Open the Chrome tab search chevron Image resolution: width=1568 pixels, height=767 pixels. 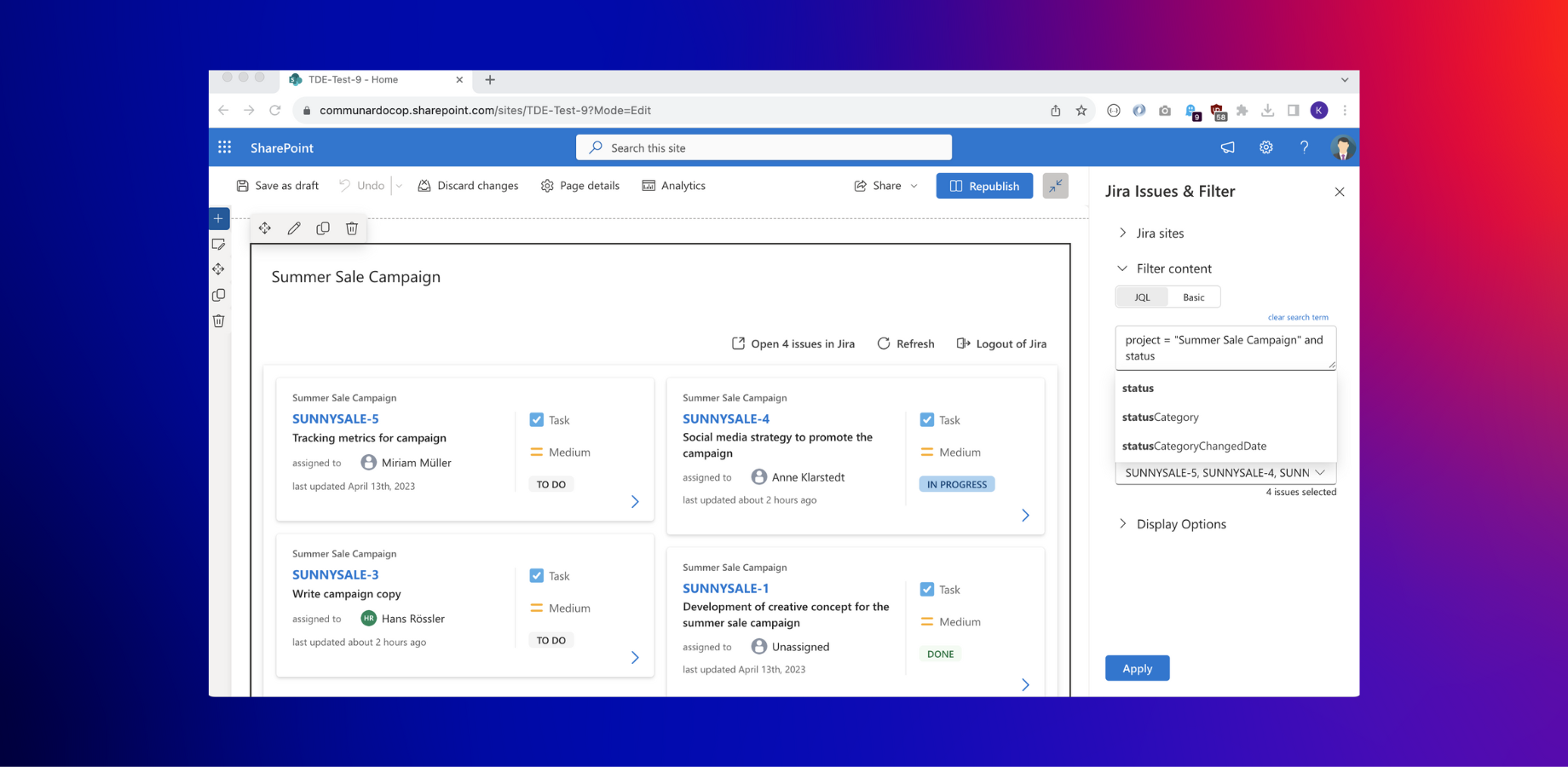tap(1345, 79)
